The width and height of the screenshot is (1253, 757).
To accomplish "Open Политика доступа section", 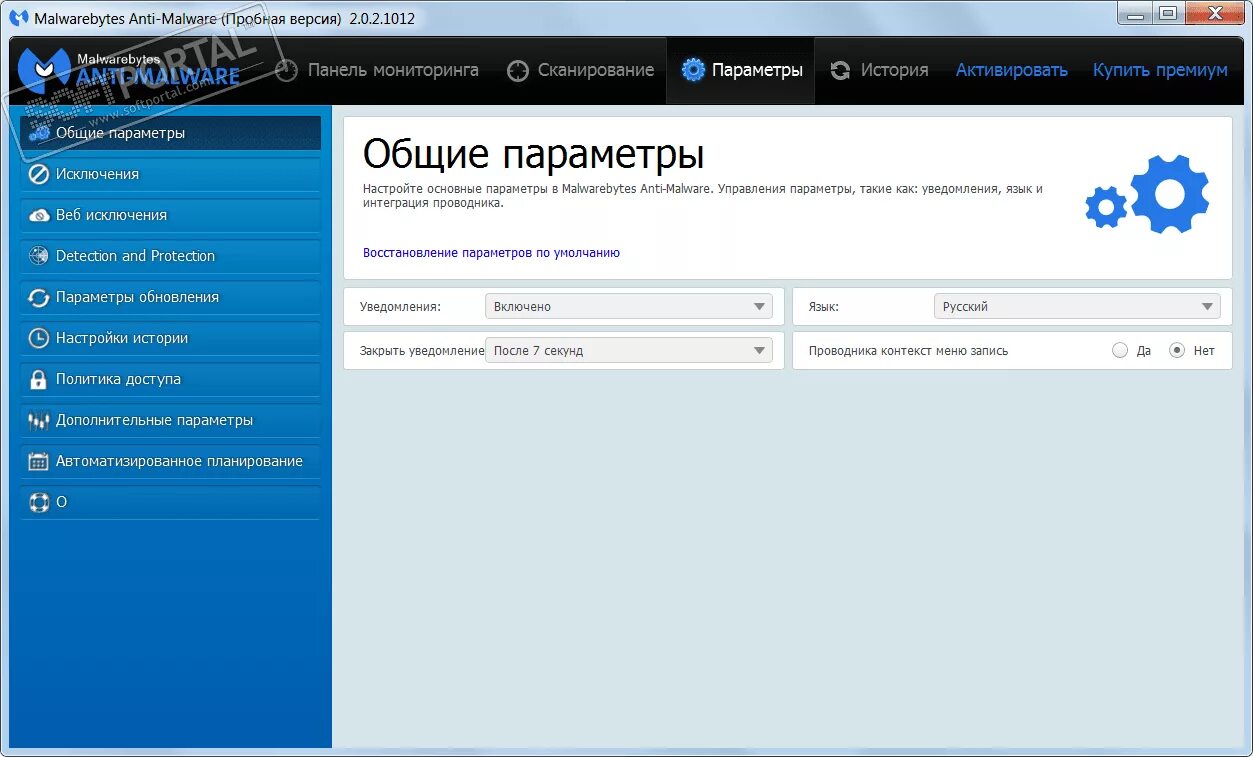I will coord(171,379).
